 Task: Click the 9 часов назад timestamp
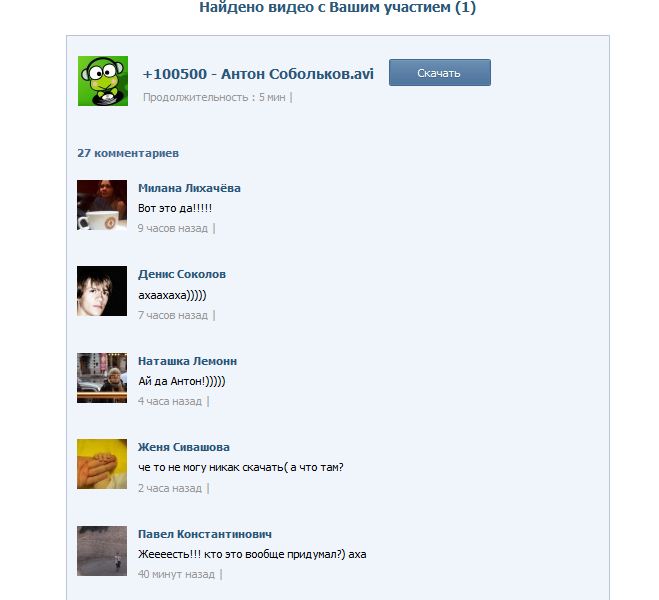173,228
